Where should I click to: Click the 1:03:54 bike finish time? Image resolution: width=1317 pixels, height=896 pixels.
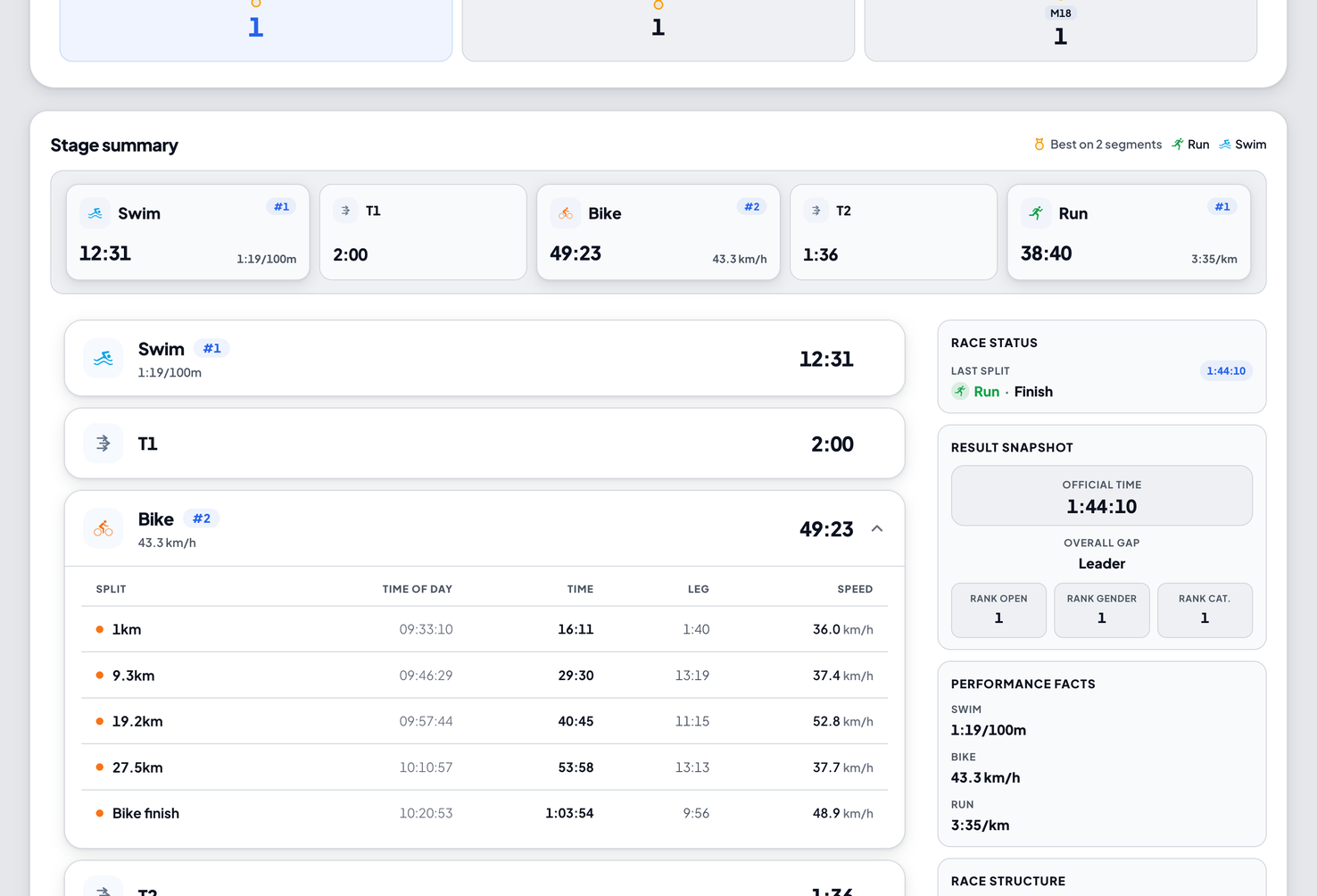569,813
